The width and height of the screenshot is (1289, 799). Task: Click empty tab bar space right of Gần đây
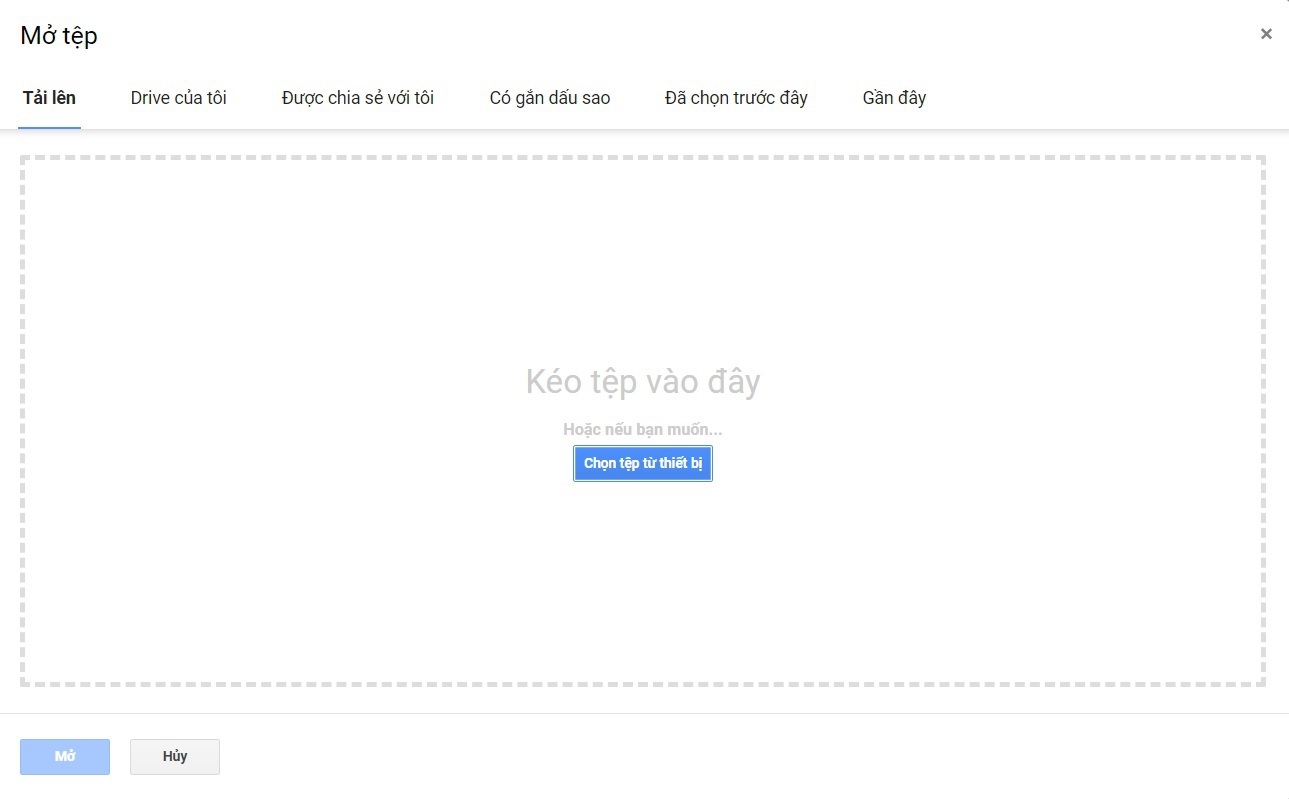tap(1100, 98)
